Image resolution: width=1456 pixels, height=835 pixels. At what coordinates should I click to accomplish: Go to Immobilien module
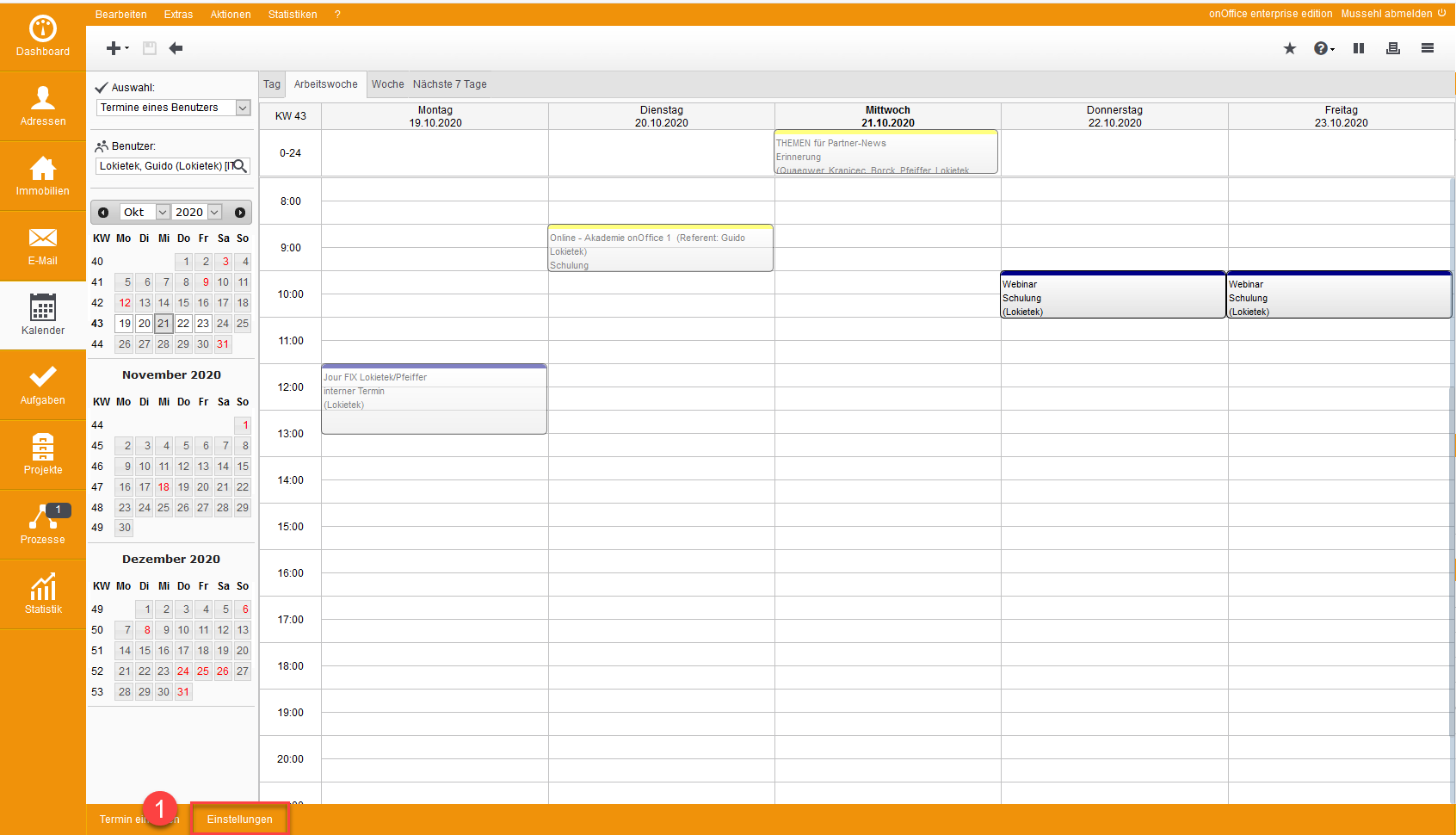point(43,176)
